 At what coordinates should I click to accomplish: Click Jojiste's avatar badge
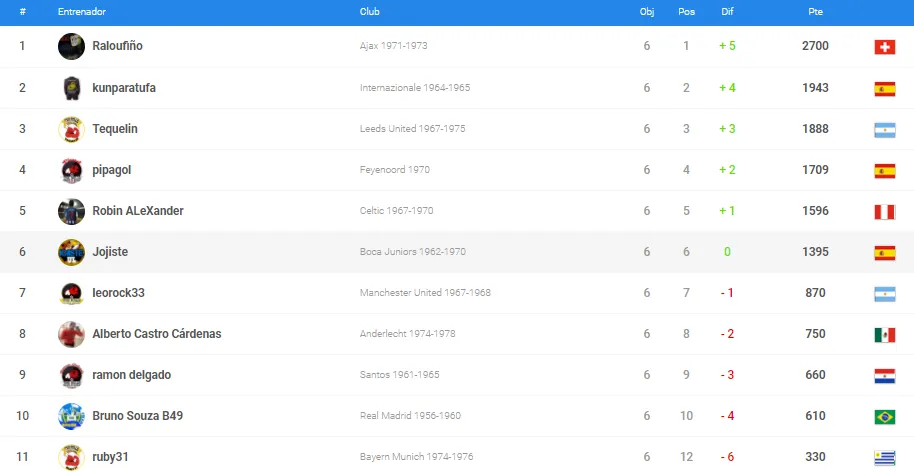[x=71, y=252]
